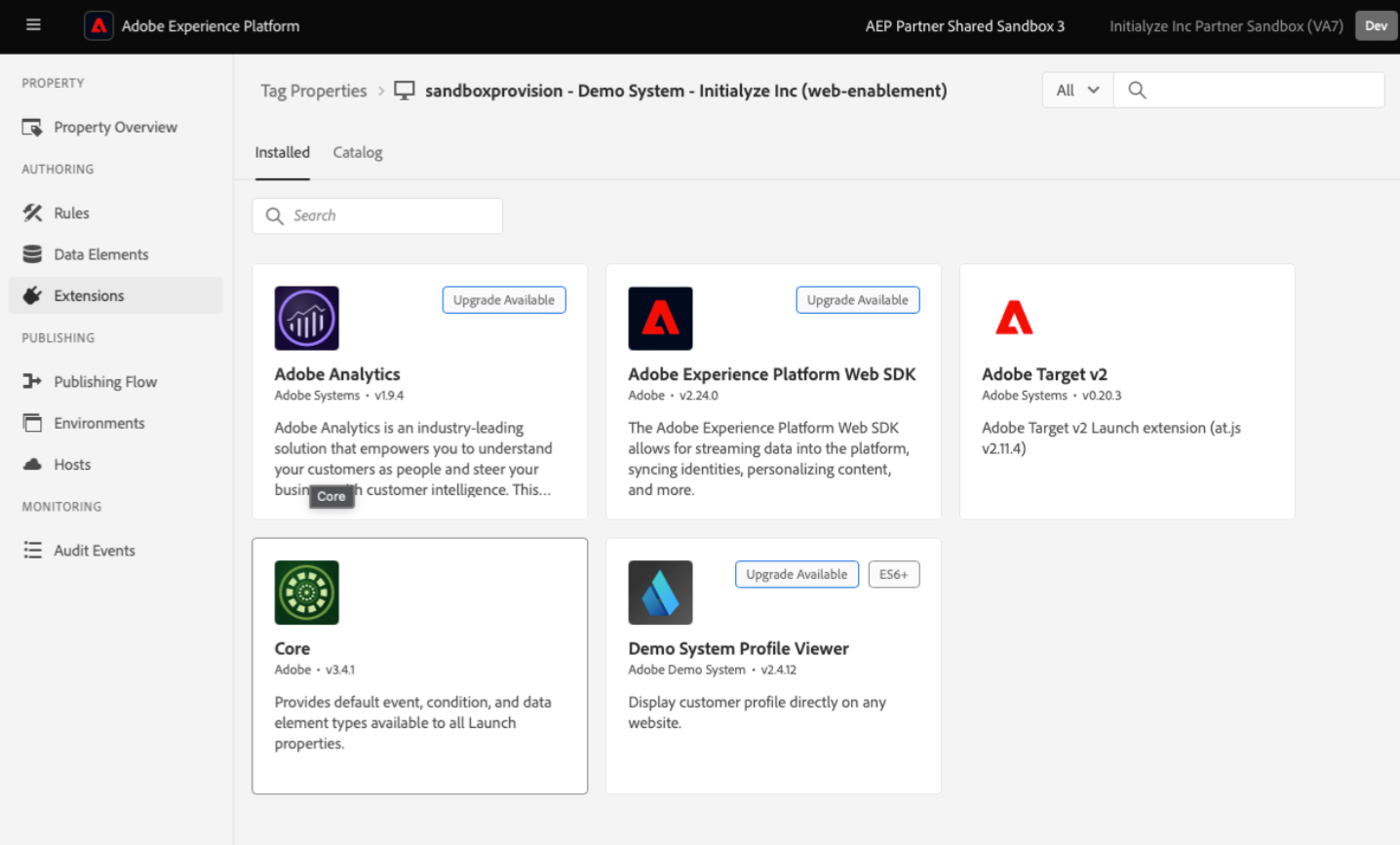Viewport: 1400px width, 845px height.
Task: Click AEP Partner Shared Sandbox 3 label
Action: click(x=965, y=26)
